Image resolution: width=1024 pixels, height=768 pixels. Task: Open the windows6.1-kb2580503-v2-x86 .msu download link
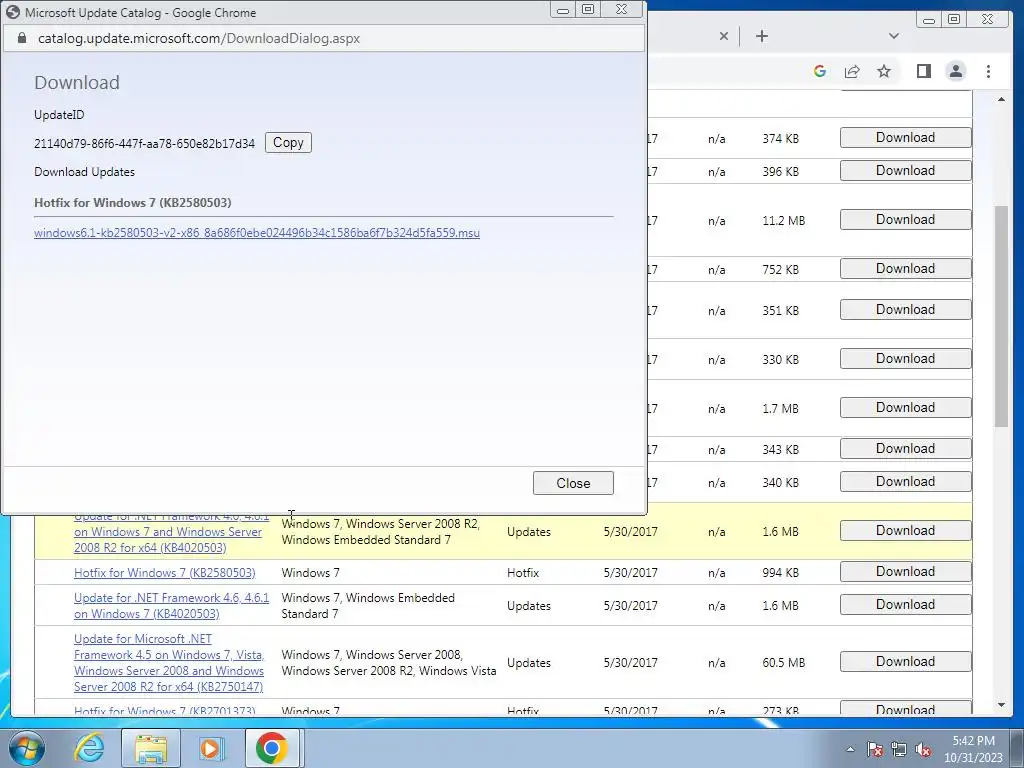click(x=257, y=233)
